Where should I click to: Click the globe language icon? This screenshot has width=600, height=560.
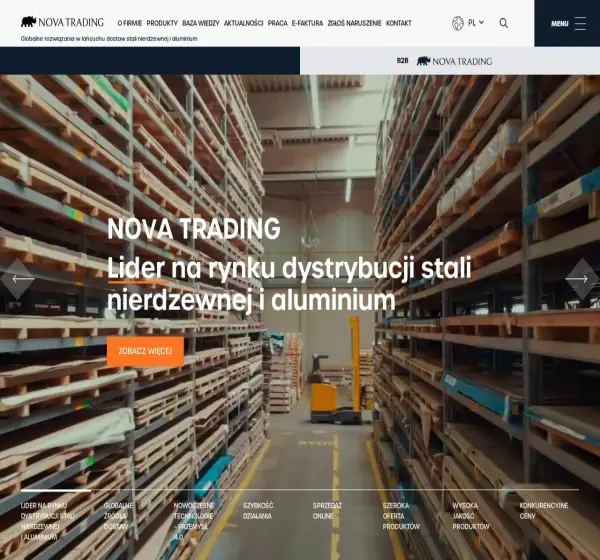click(458, 23)
